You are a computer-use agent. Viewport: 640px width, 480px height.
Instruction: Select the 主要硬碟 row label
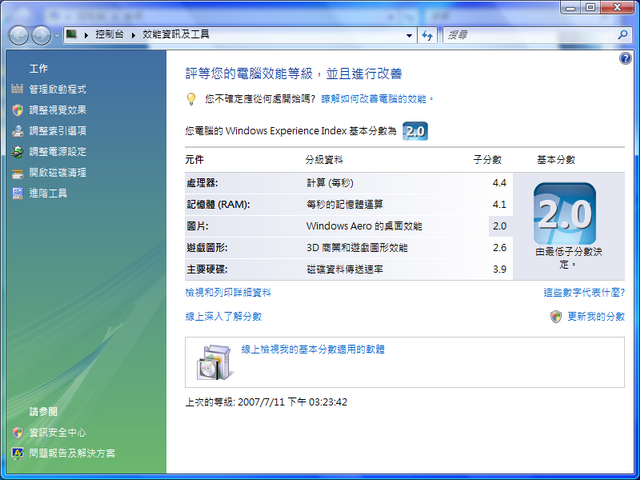click(x=207, y=269)
